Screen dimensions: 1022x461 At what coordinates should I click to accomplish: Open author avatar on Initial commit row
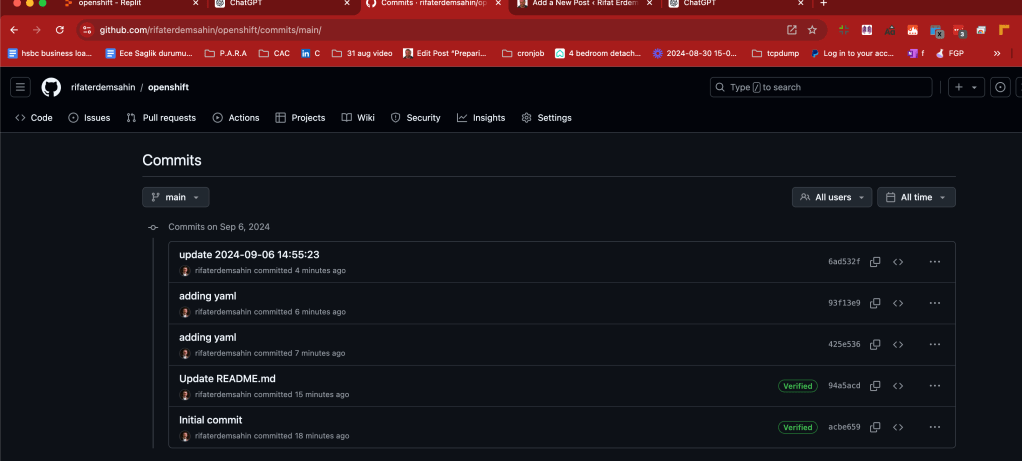click(185, 436)
